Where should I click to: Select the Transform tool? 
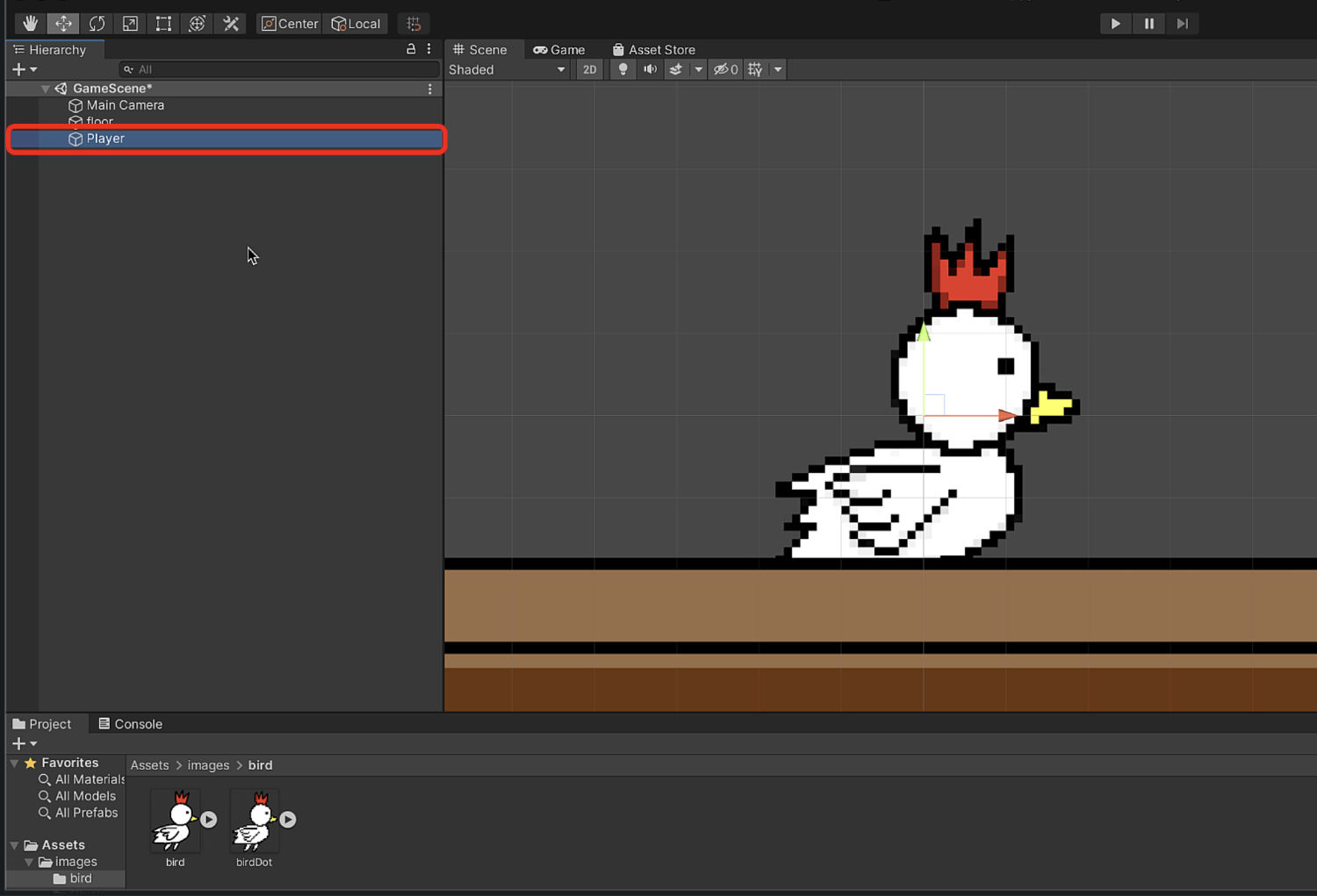click(197, 24)
